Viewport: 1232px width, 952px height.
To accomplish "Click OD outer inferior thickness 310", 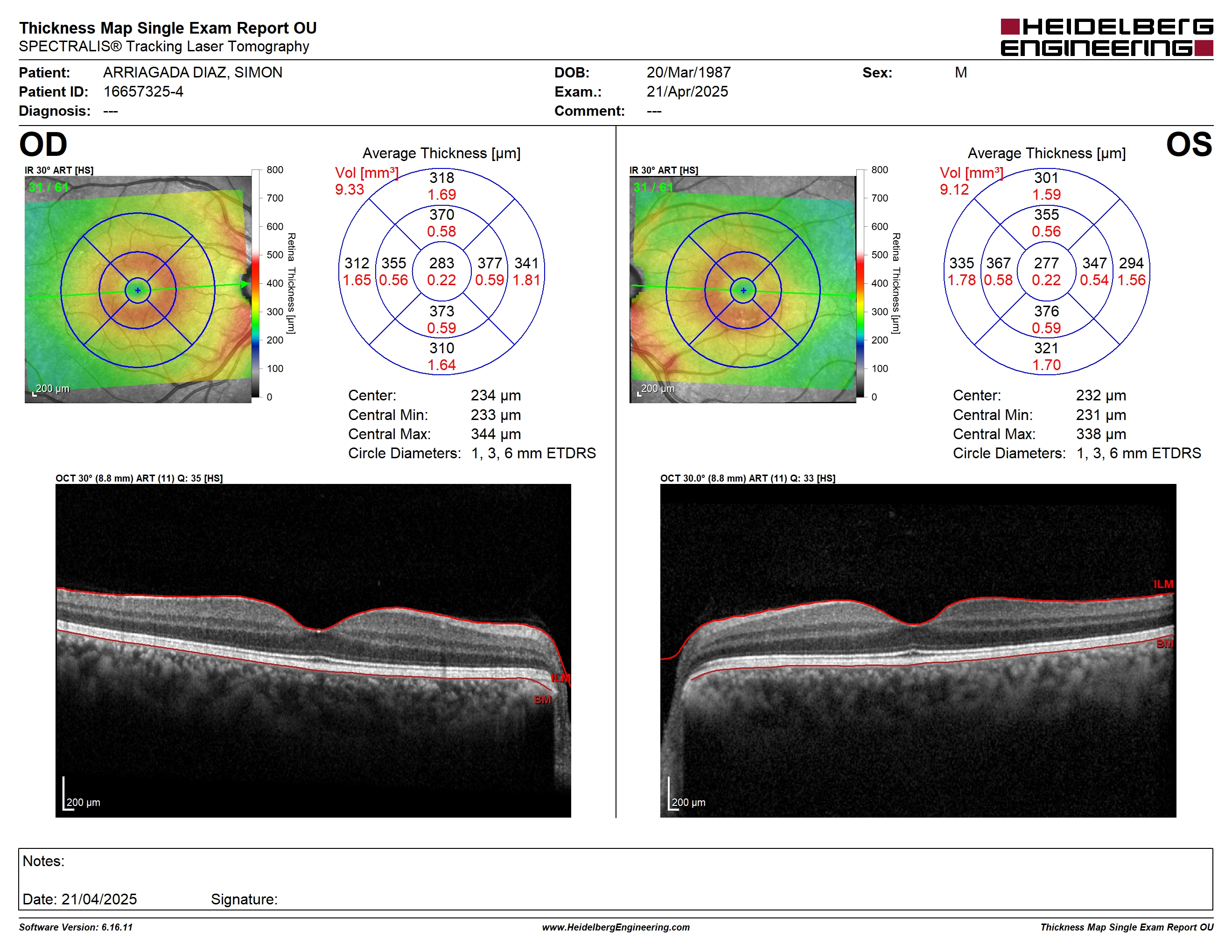I will point(441,348).
